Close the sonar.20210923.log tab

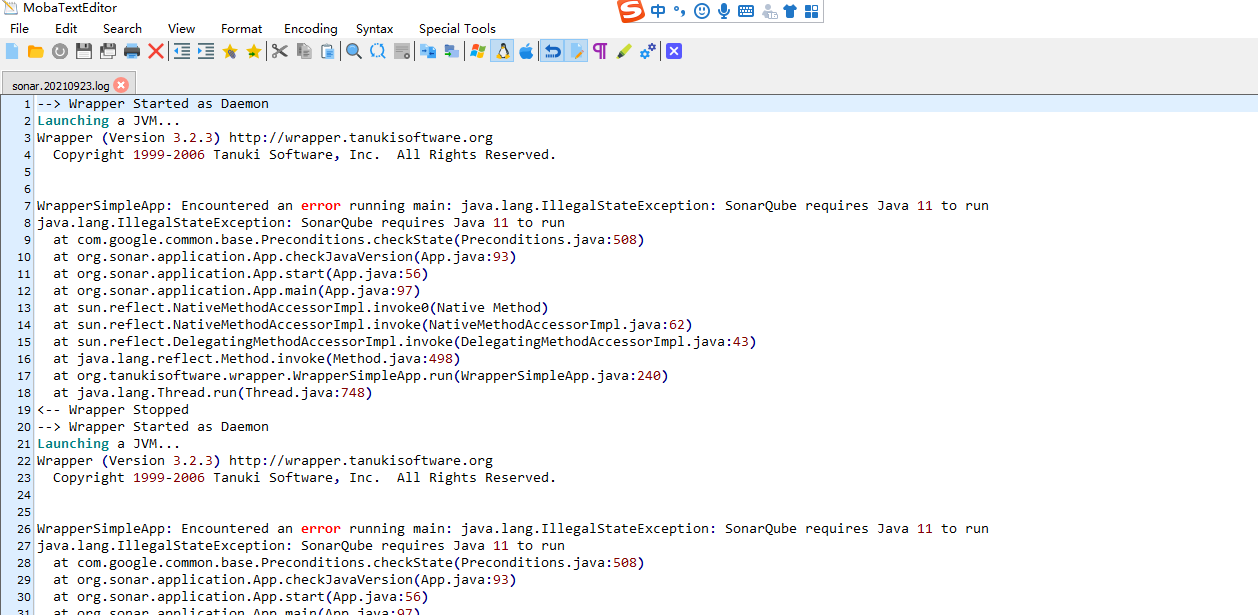tap(120, 85)
